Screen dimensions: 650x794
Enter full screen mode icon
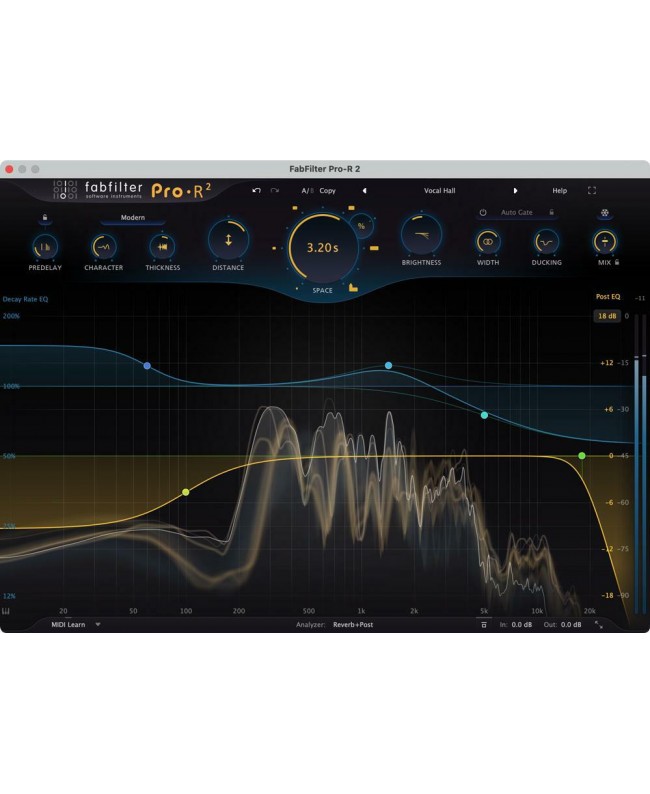[592, 190]
